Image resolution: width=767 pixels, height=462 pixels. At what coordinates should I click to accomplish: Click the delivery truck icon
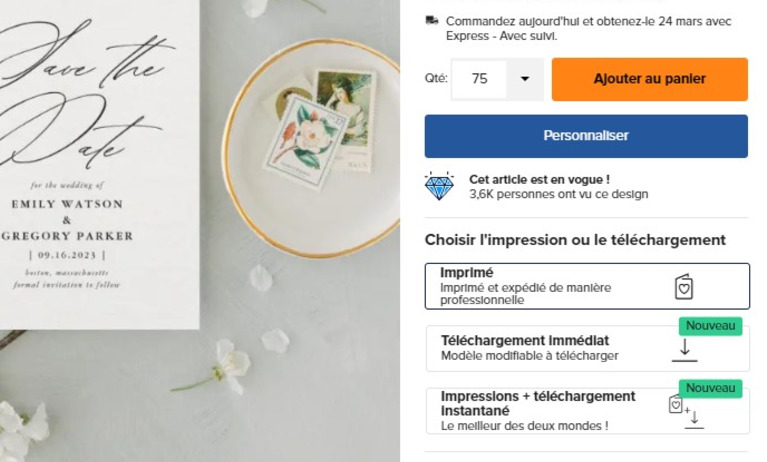coord(432,20)
